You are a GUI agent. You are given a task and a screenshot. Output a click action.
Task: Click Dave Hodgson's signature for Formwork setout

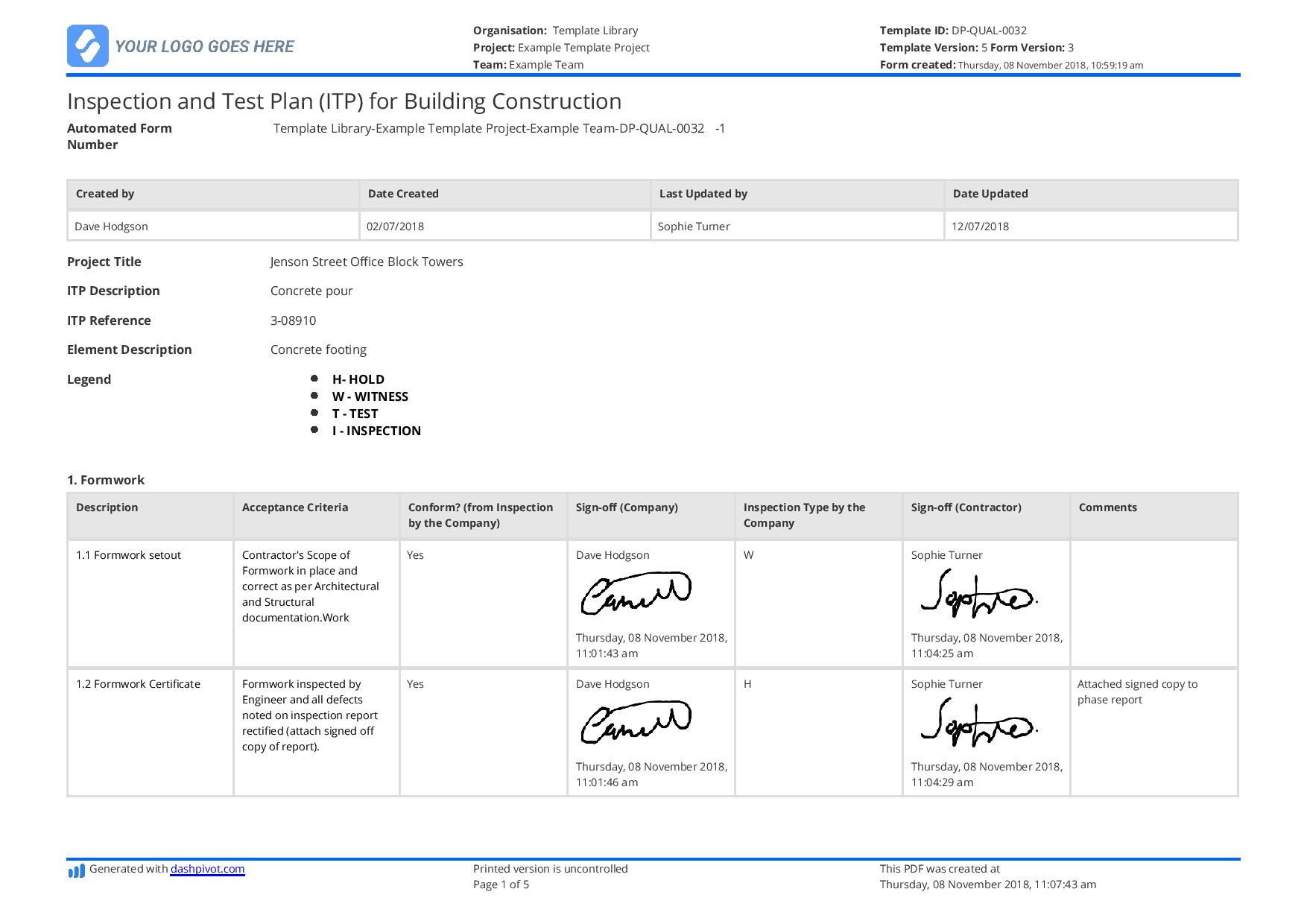pos(634,592)
